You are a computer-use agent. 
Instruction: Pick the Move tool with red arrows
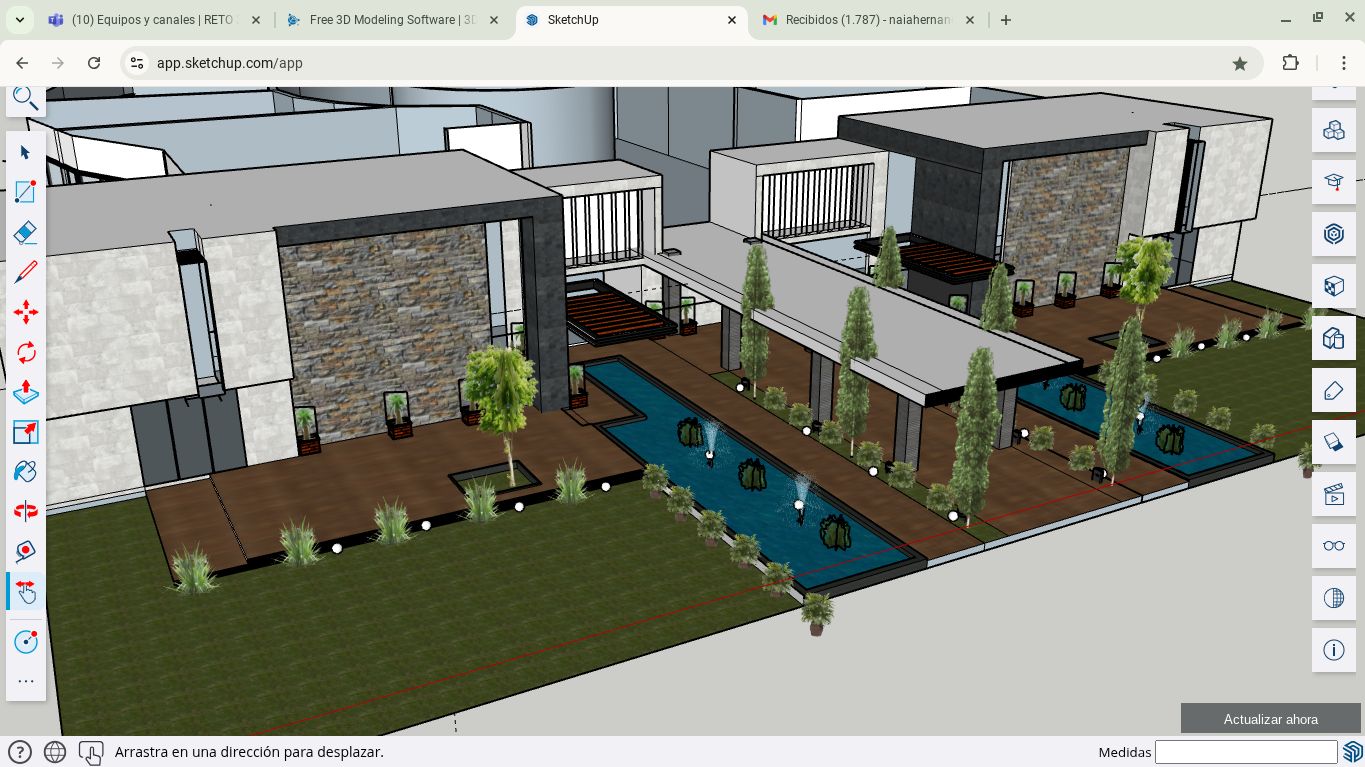click(x=25, y=312)
